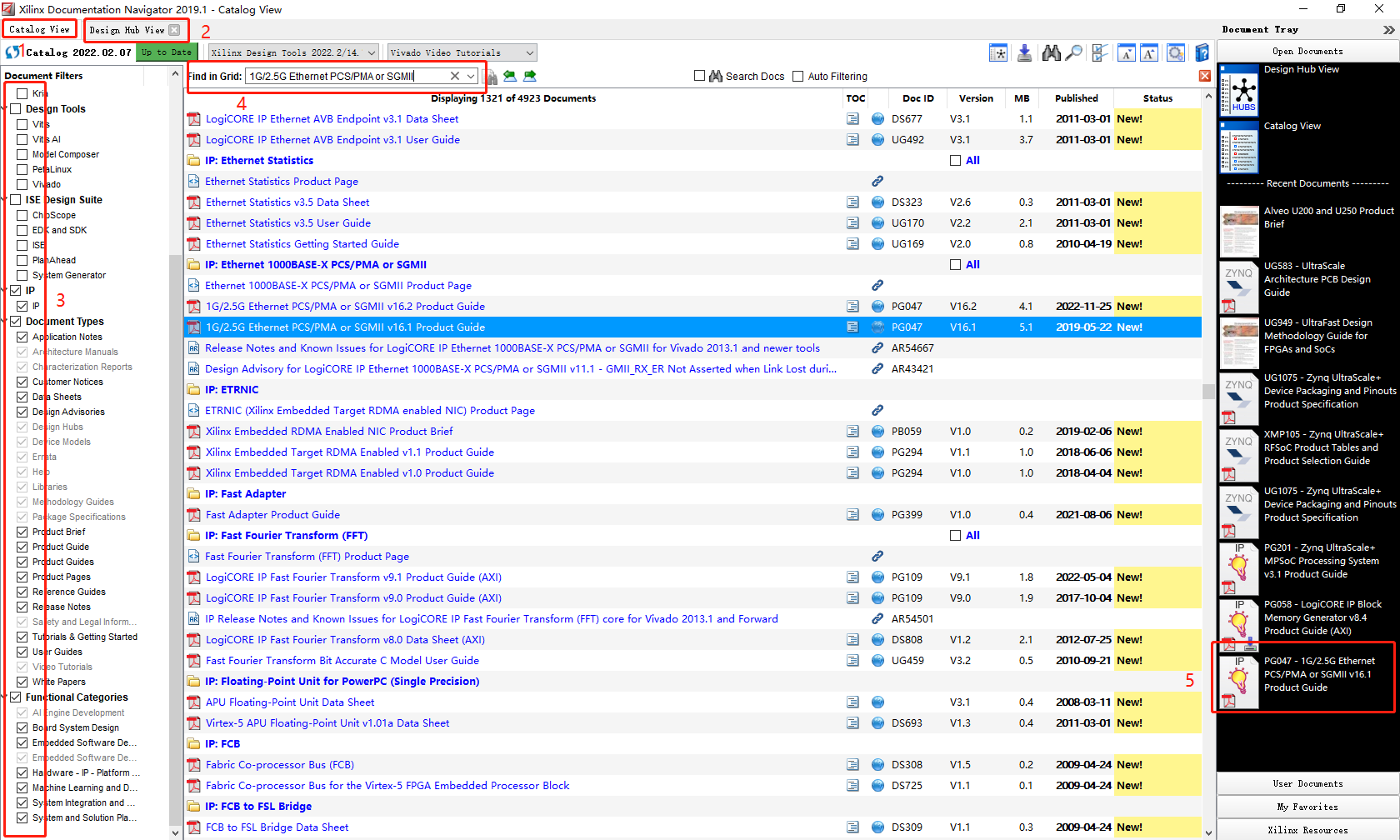Click the magnifying glass icon

click(x=1074, y=53)
